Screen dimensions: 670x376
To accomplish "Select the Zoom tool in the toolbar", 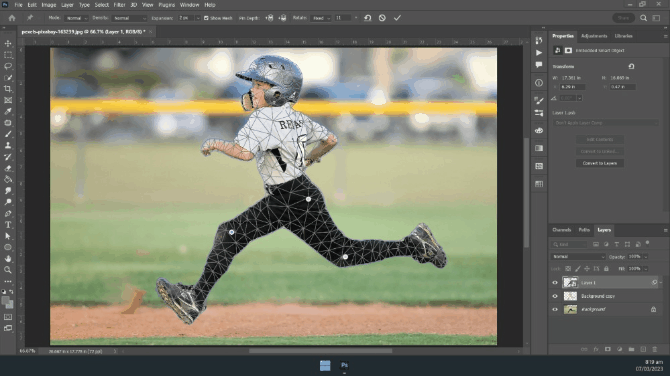I will point(8,270).
